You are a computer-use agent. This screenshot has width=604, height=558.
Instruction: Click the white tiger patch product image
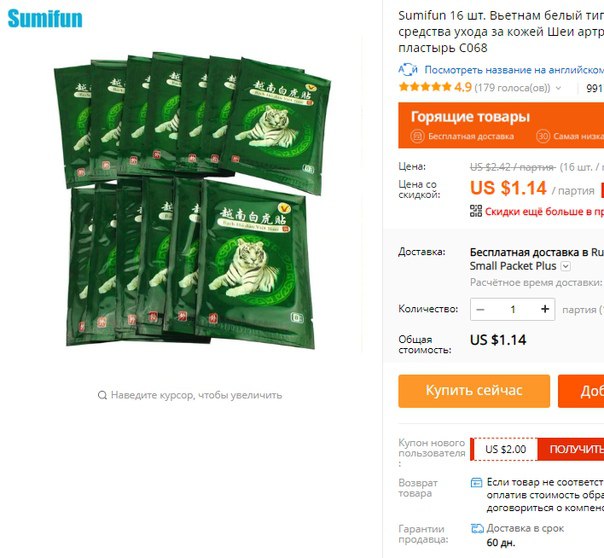[x=192, y=200]
